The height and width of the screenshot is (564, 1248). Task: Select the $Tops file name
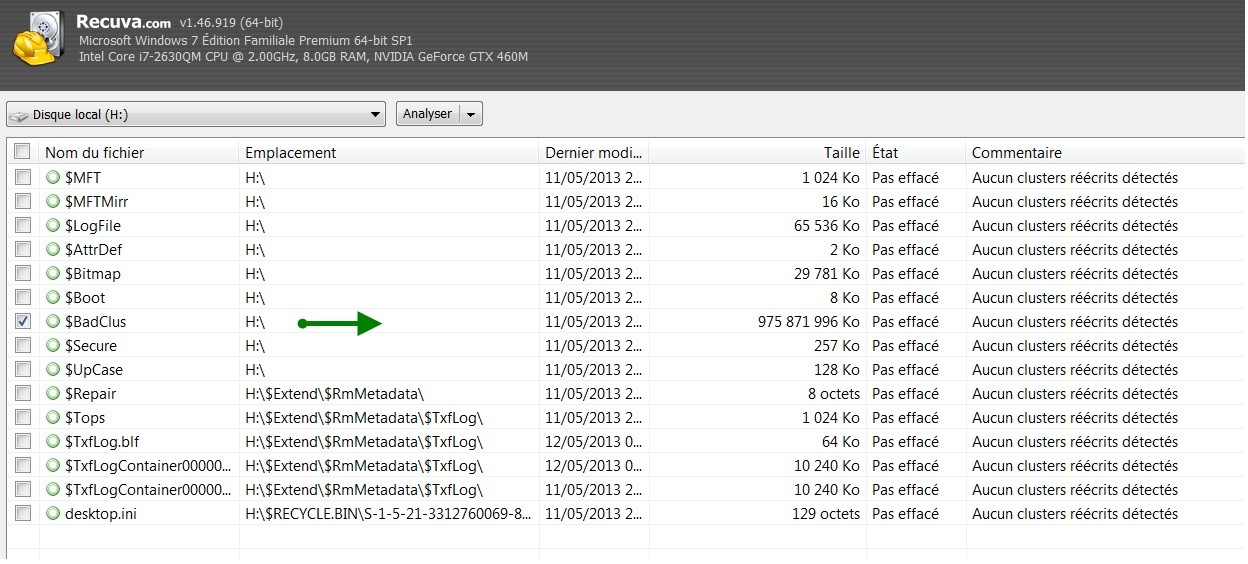pos(85,418)
